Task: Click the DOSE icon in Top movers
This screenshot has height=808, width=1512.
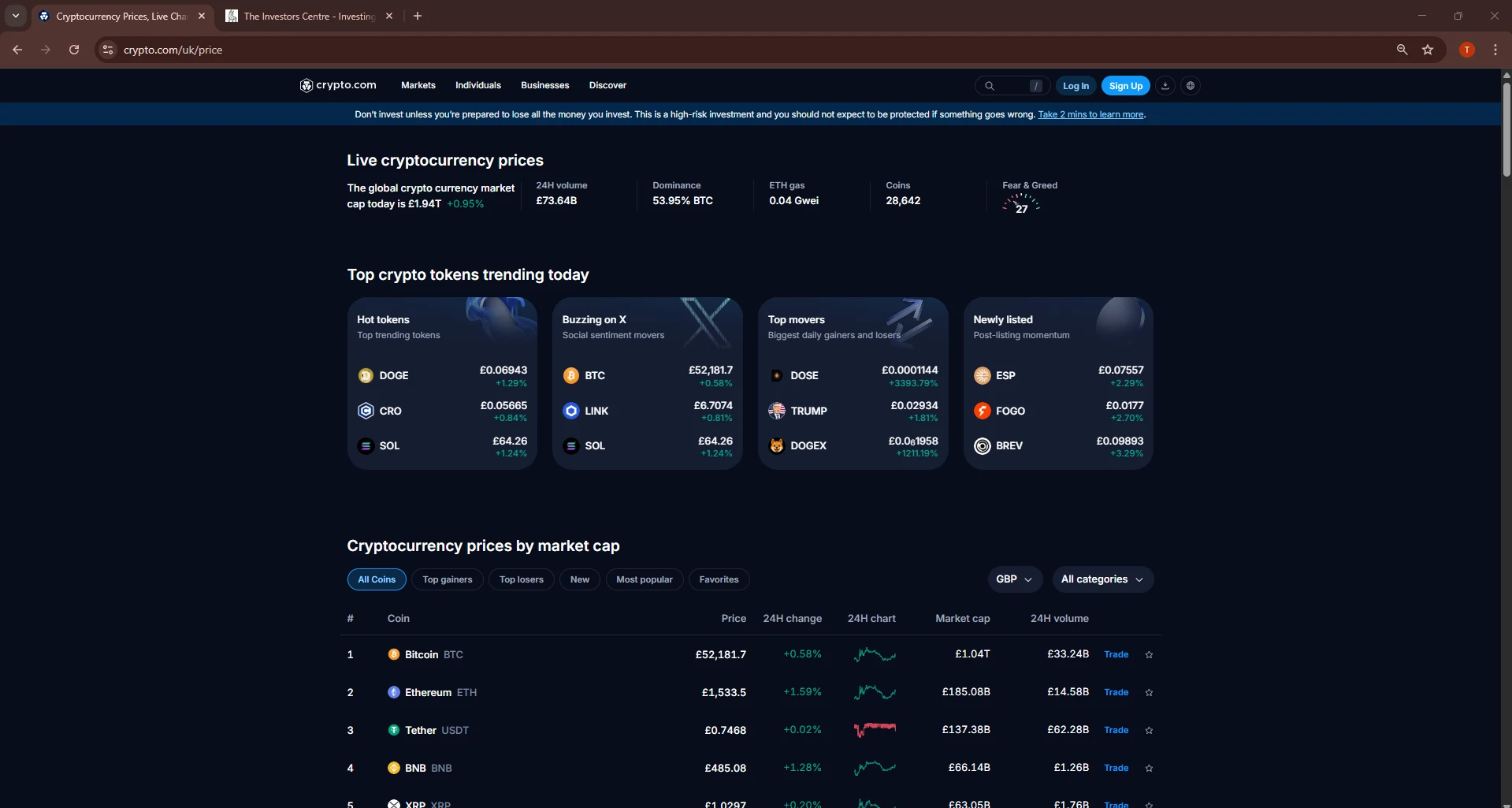Action: pos(777,376)
